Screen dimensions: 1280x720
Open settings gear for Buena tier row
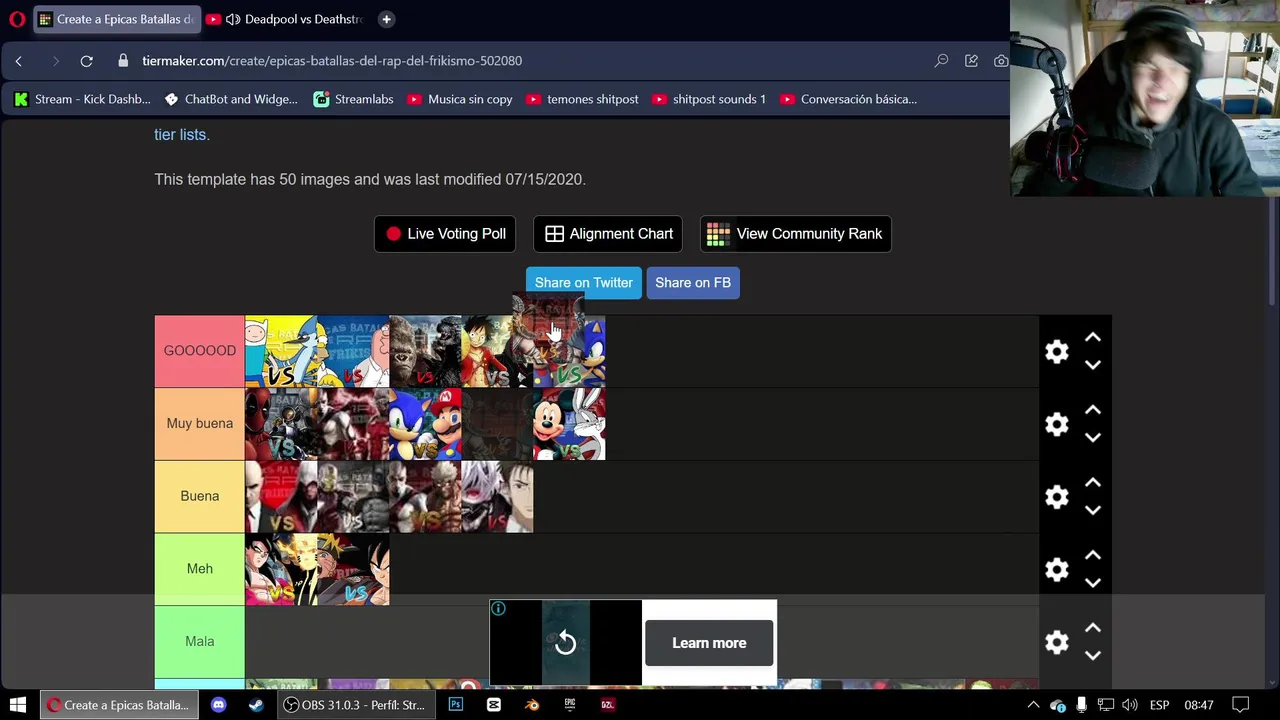pos(1057,497)
